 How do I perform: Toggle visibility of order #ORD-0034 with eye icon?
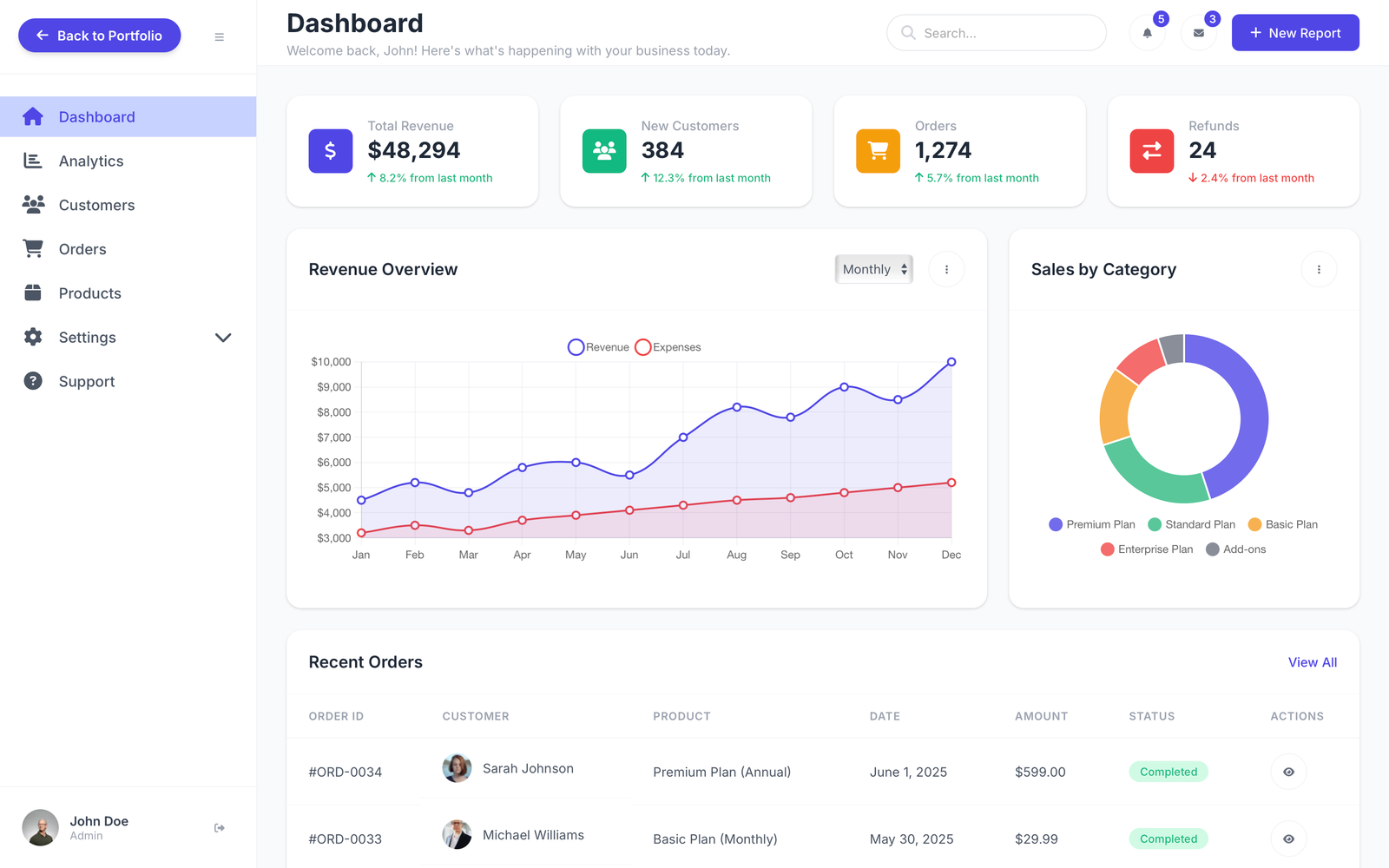(x=1288, y=771)
